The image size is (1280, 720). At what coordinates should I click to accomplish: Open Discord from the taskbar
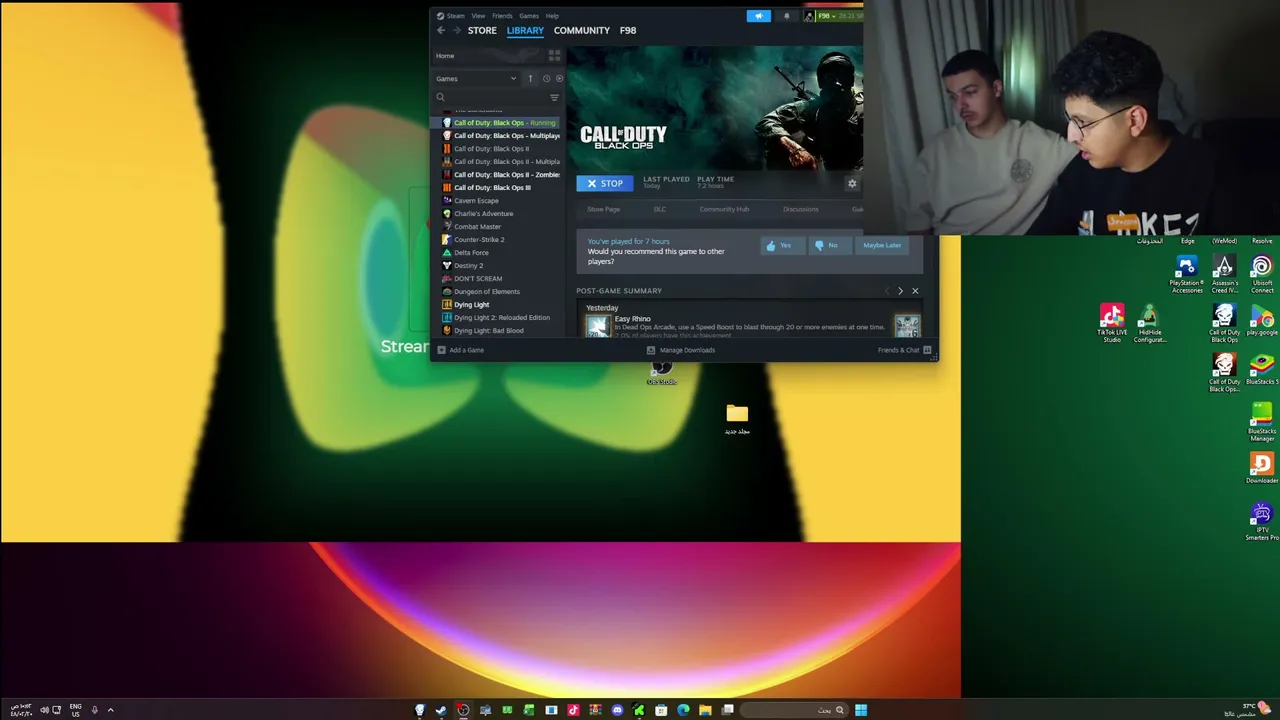pos(617,711)
